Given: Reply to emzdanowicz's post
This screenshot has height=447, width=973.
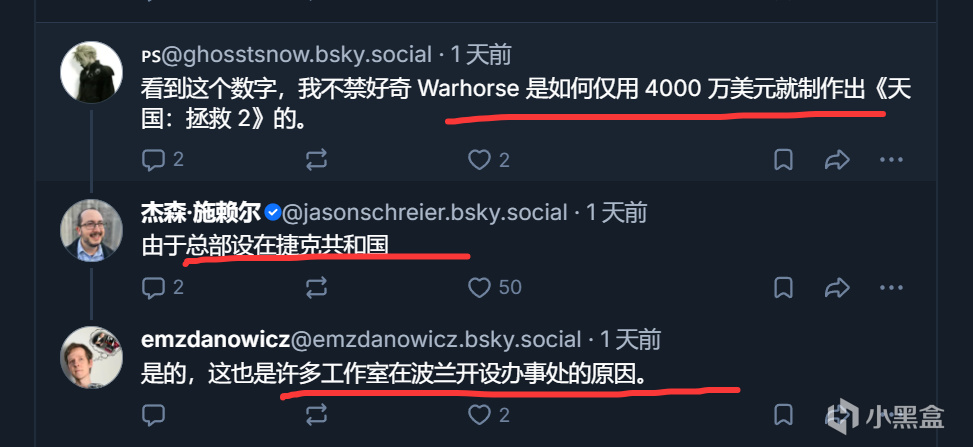Looking at the screenshot, I should pos(153,415).
